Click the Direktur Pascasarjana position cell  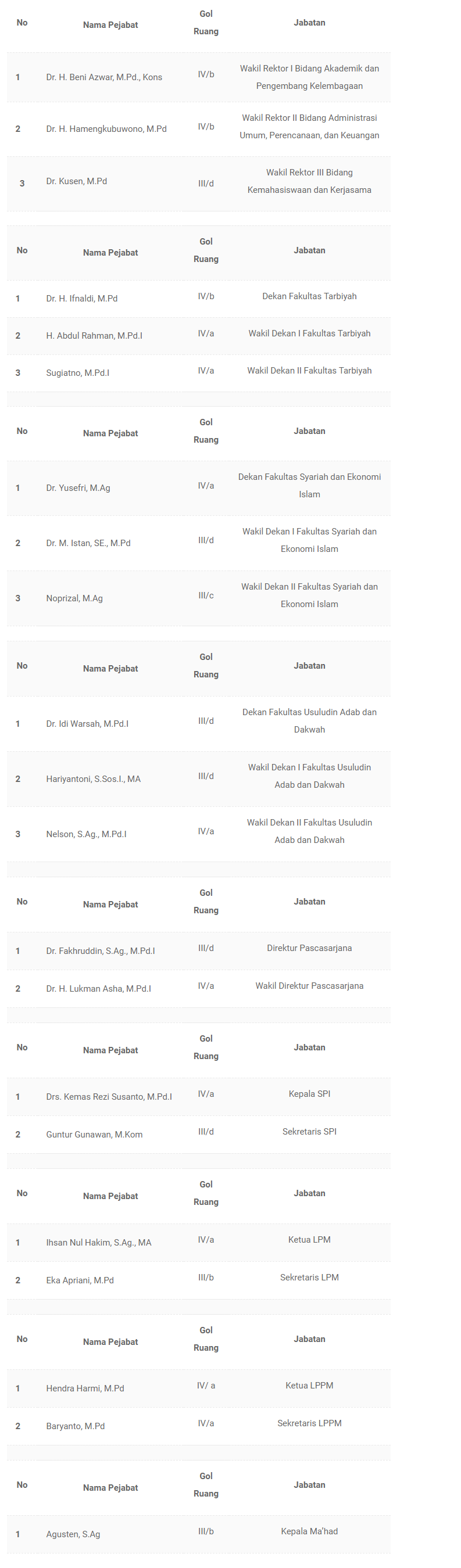(309, 948)
